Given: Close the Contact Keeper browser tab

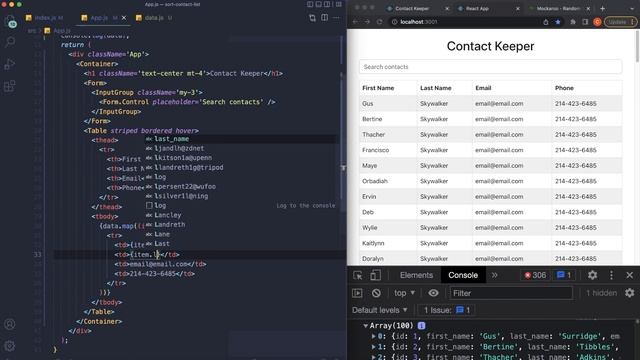Looking at the screenshot, I should [447, 8].
